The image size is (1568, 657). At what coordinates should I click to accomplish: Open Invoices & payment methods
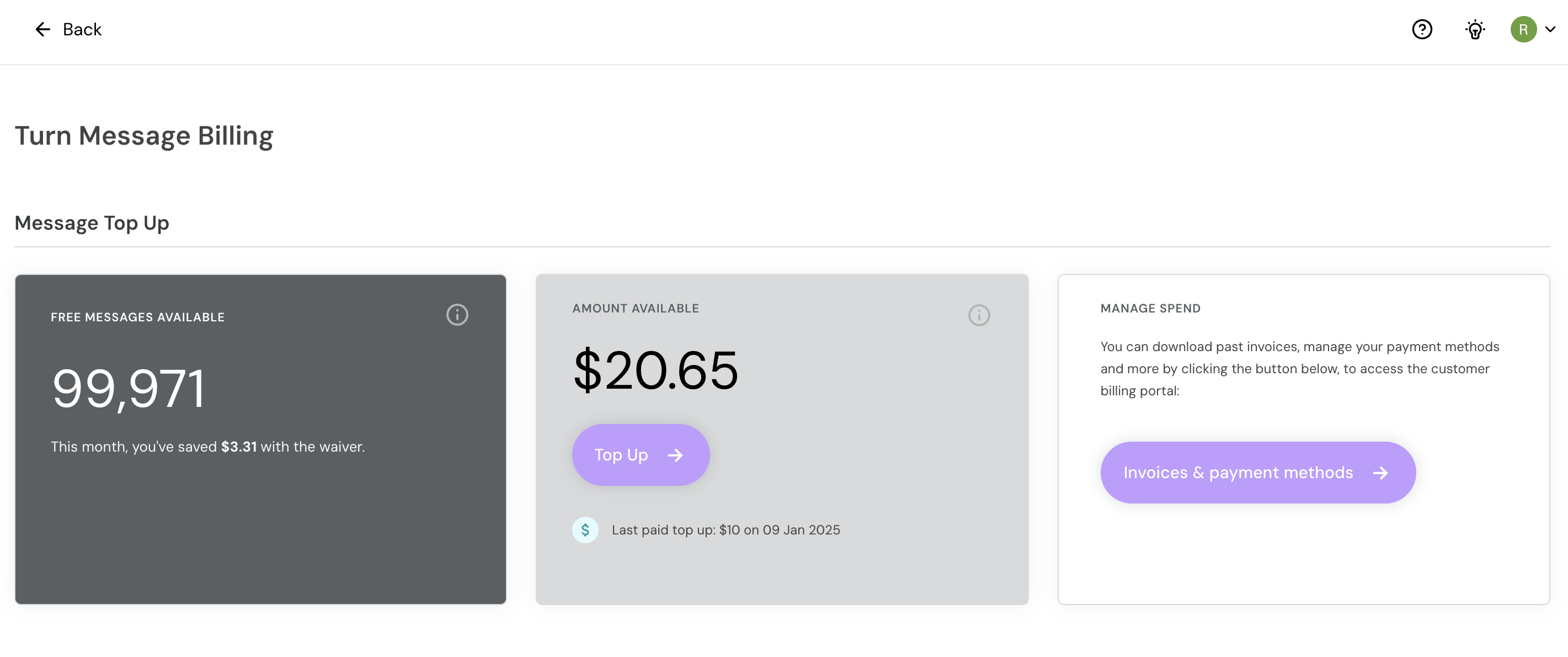tap(1257, 473)
